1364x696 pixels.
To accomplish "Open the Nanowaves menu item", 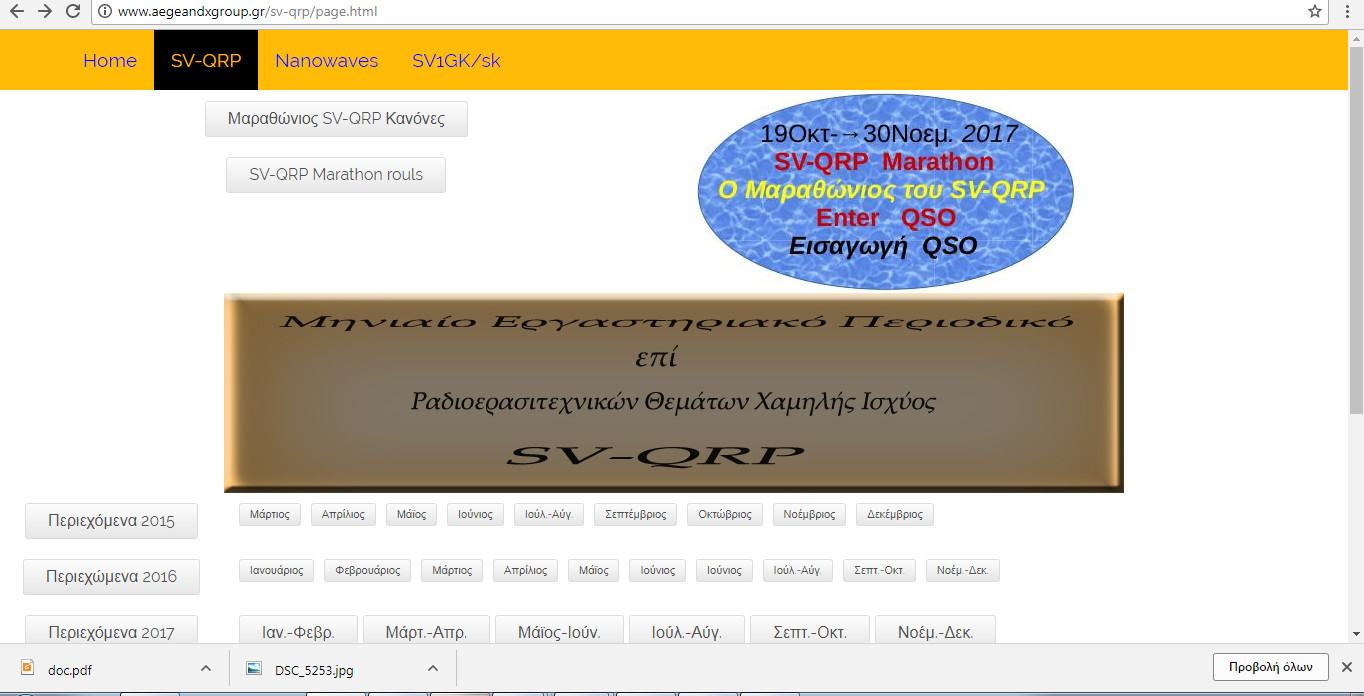I will pos(326,60).
